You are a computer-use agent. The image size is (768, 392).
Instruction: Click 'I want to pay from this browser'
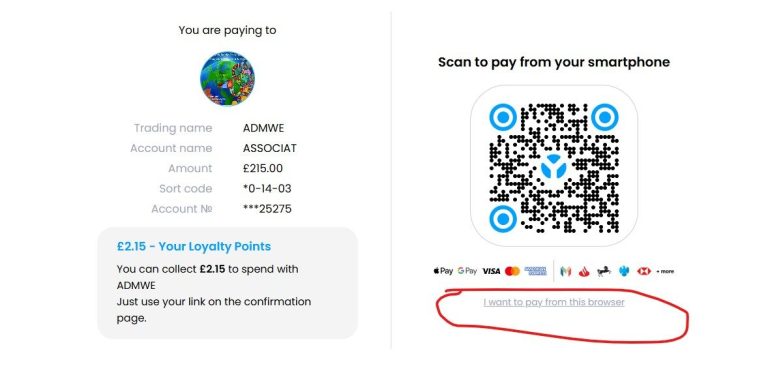[554, 302]
